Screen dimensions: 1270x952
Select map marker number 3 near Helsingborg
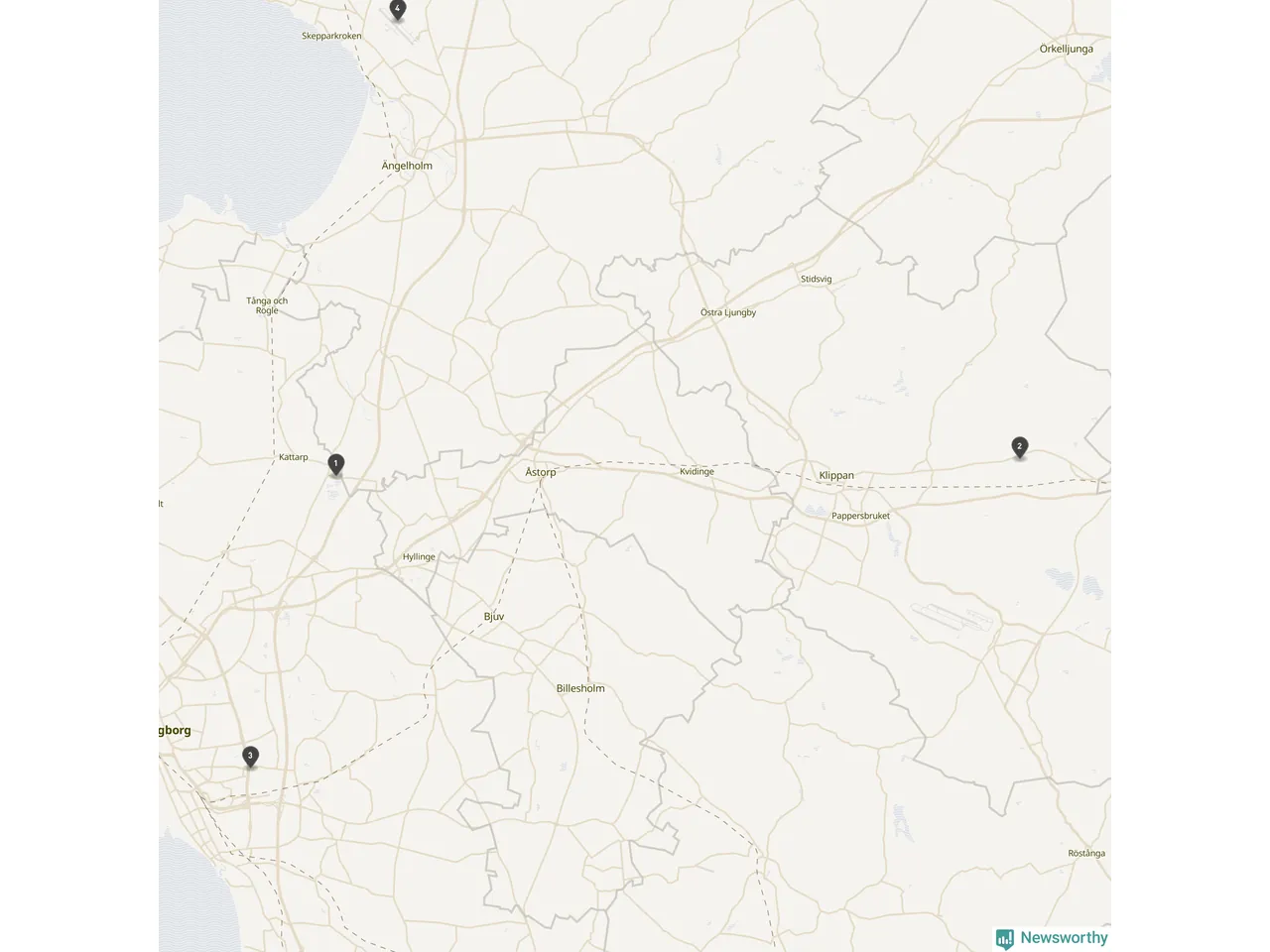coord(250,757)
